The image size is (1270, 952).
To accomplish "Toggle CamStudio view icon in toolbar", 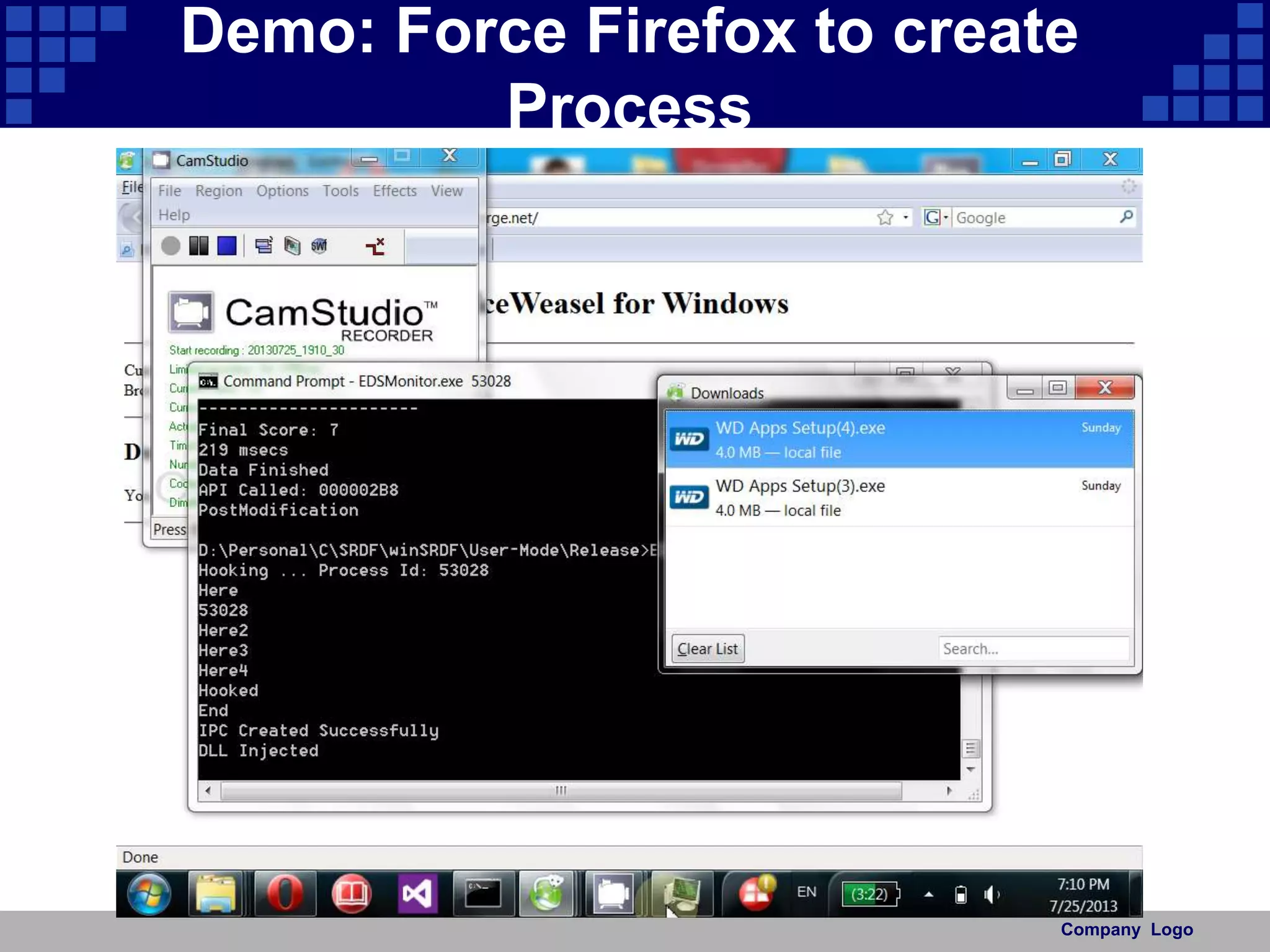I will pos(264,246).
